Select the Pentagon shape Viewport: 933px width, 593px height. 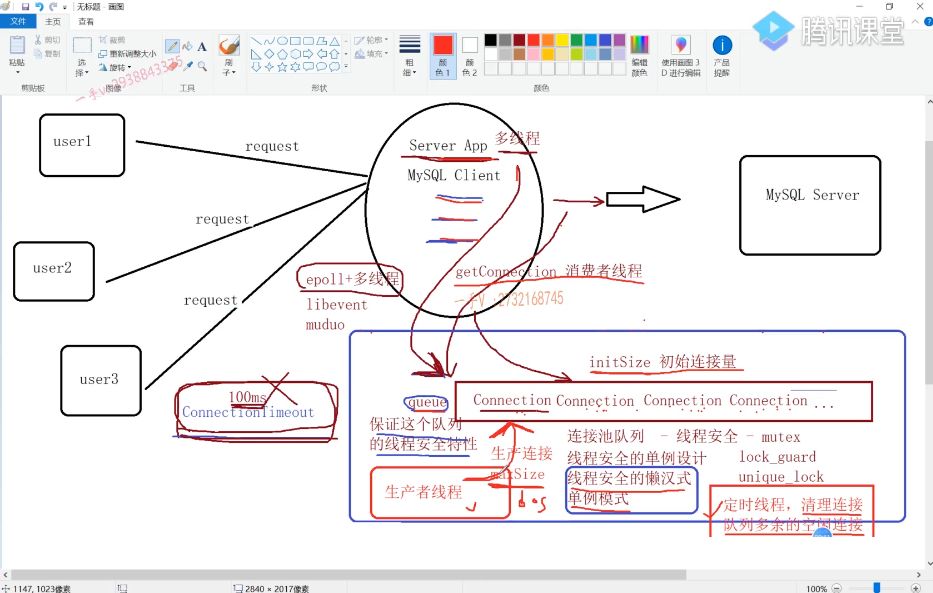[x=283, y=54]
